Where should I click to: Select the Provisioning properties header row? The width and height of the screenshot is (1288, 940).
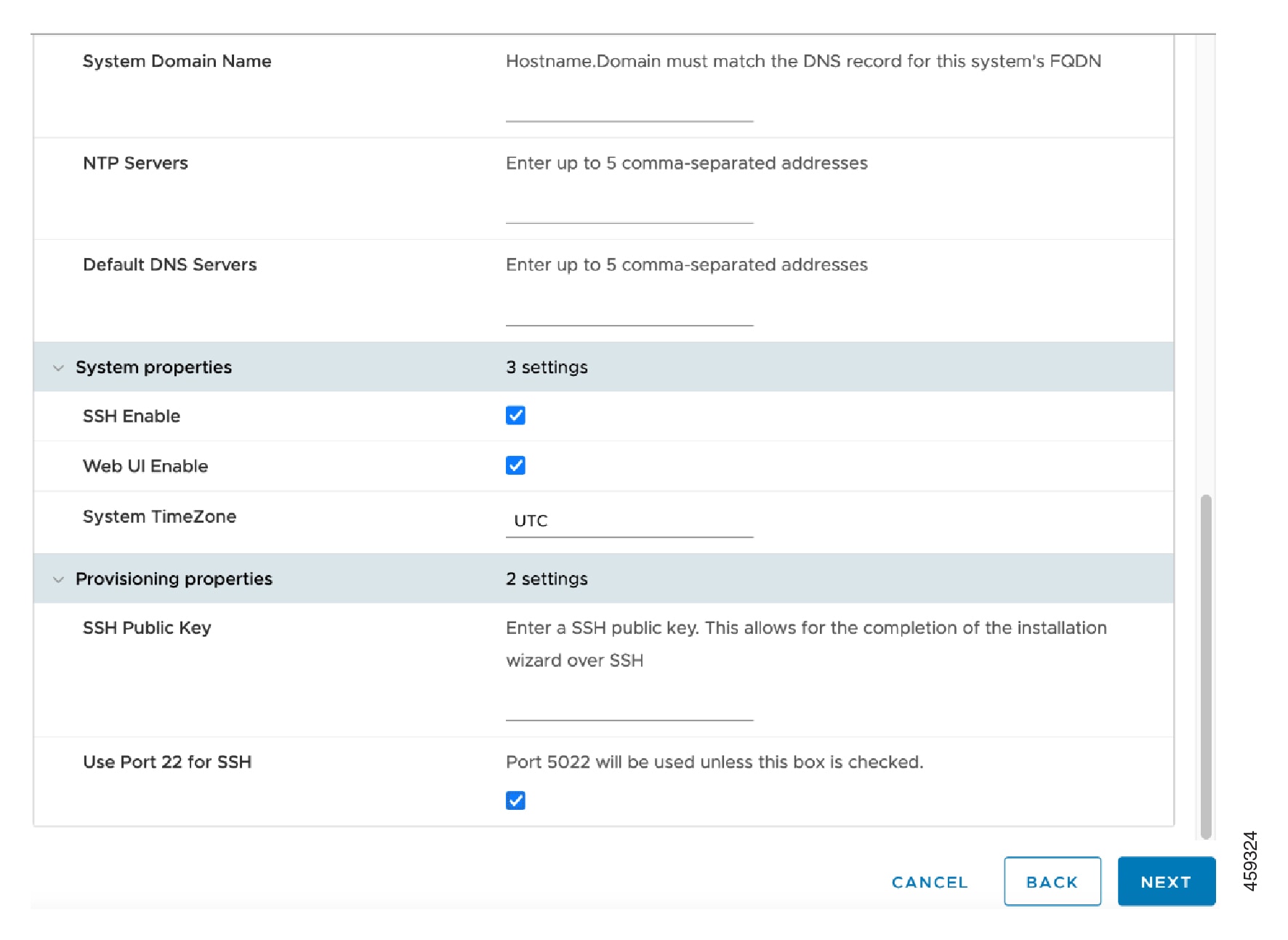603,579
